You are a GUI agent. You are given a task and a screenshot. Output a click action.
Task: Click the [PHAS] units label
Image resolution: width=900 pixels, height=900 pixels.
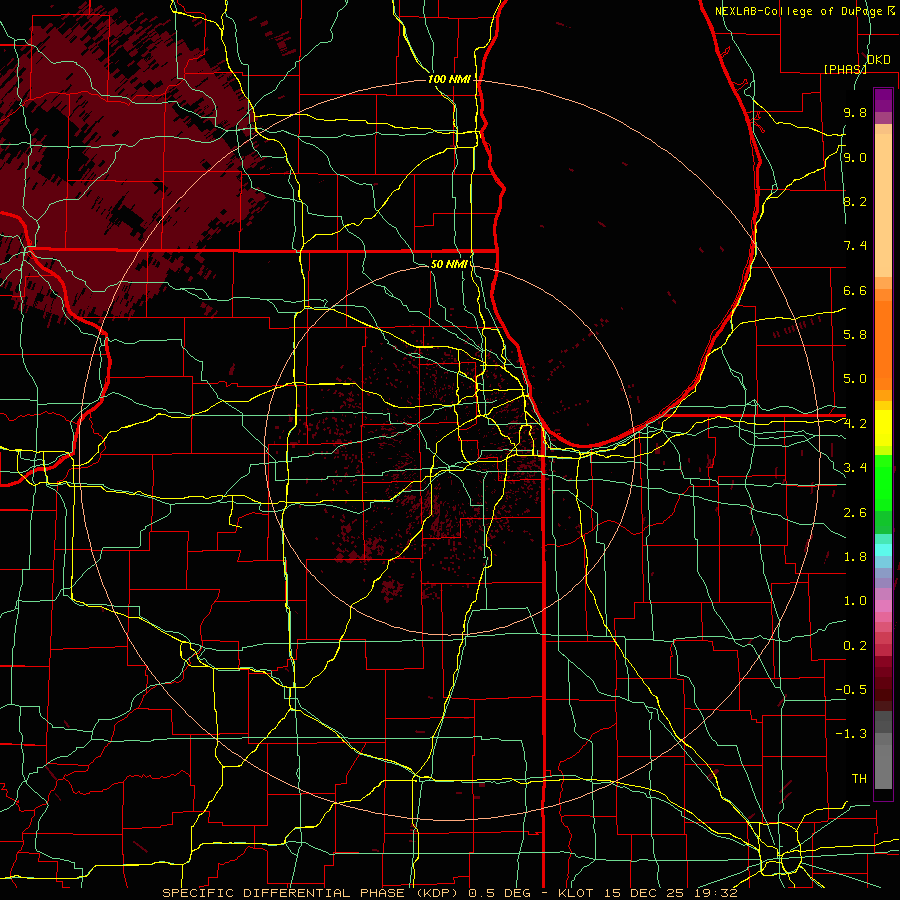point(845,69)
